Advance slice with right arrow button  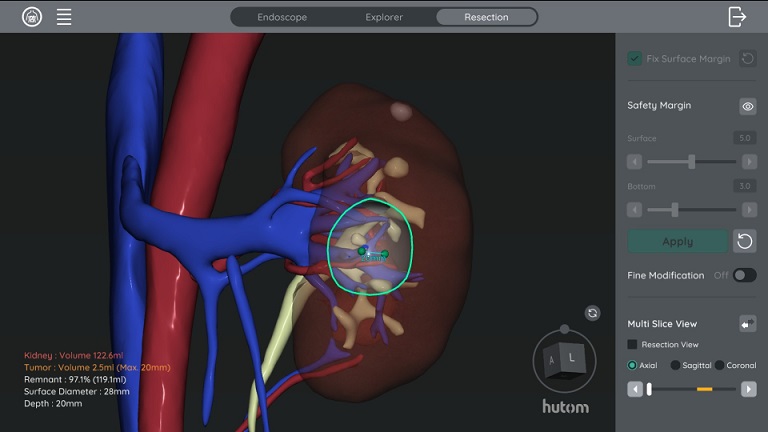tap(748, 389)
